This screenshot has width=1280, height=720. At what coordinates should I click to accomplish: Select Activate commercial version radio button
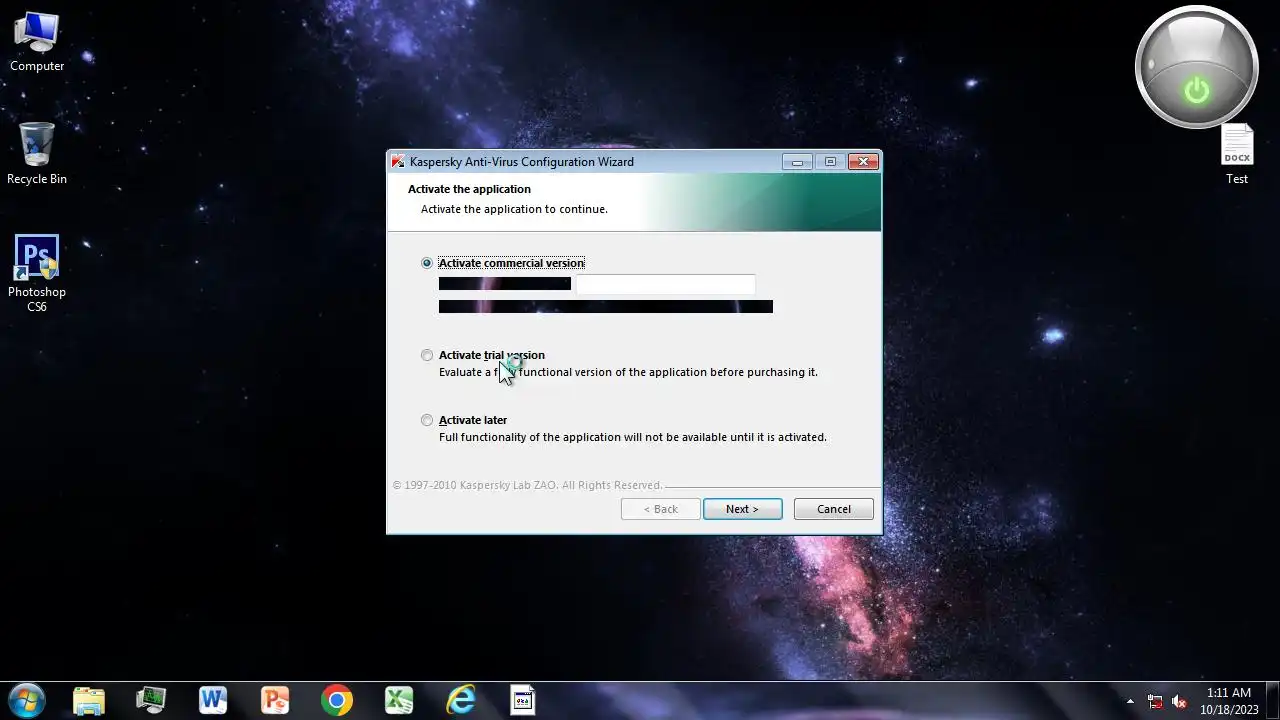[x=427, y=263]
